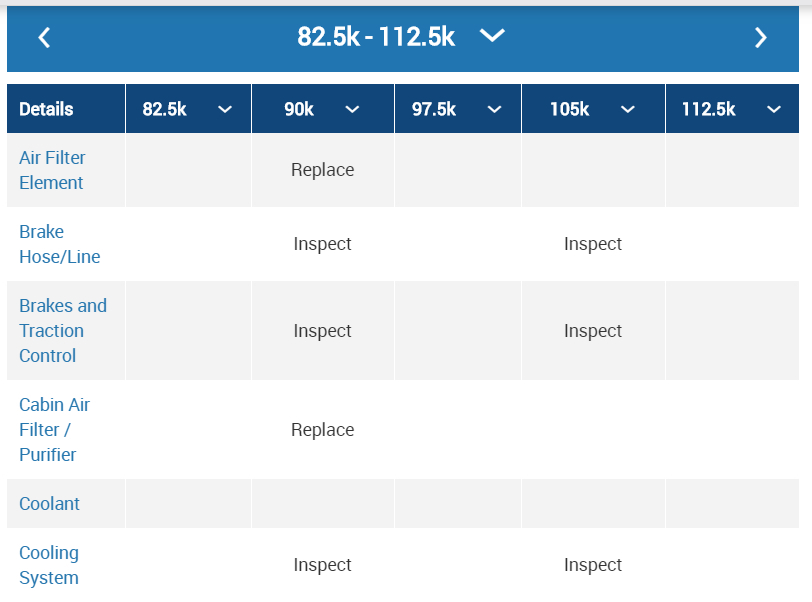Screen dimensions: 812x602
Task: Click Inspect for Brake Hose/Line at 105k
Action: (592, 244)
